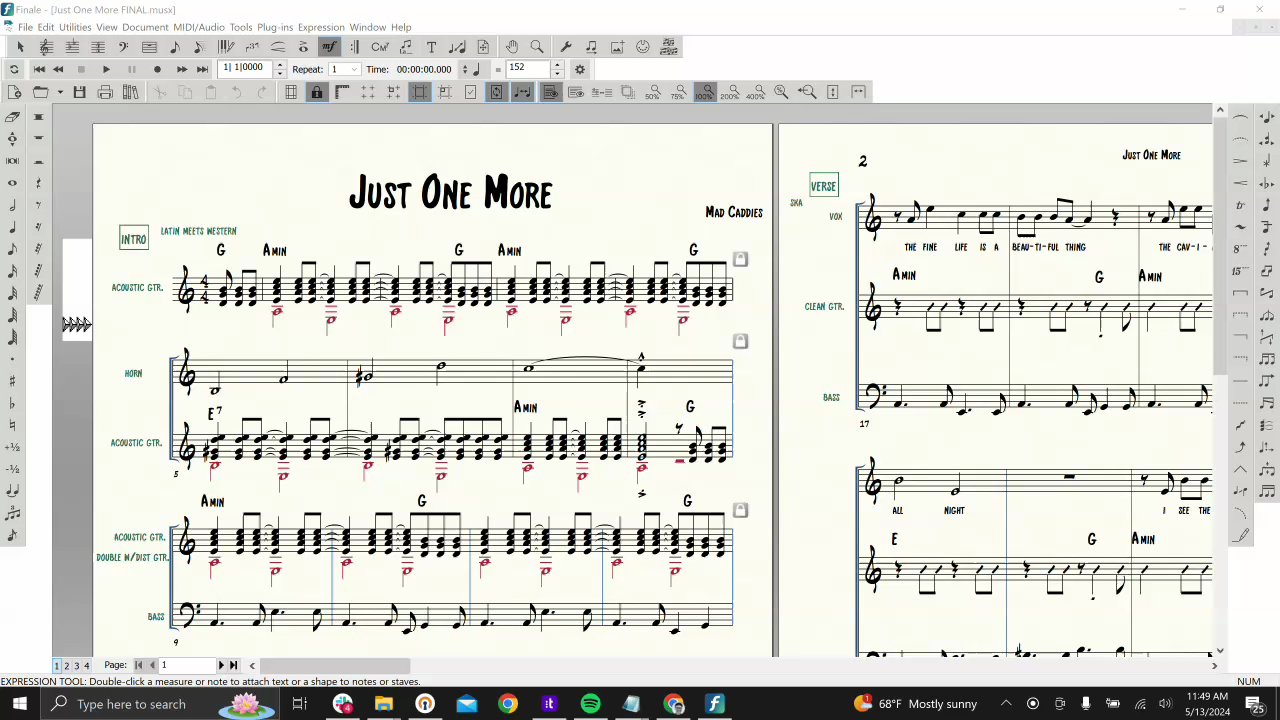Open playback settings gear

(580, 69)
